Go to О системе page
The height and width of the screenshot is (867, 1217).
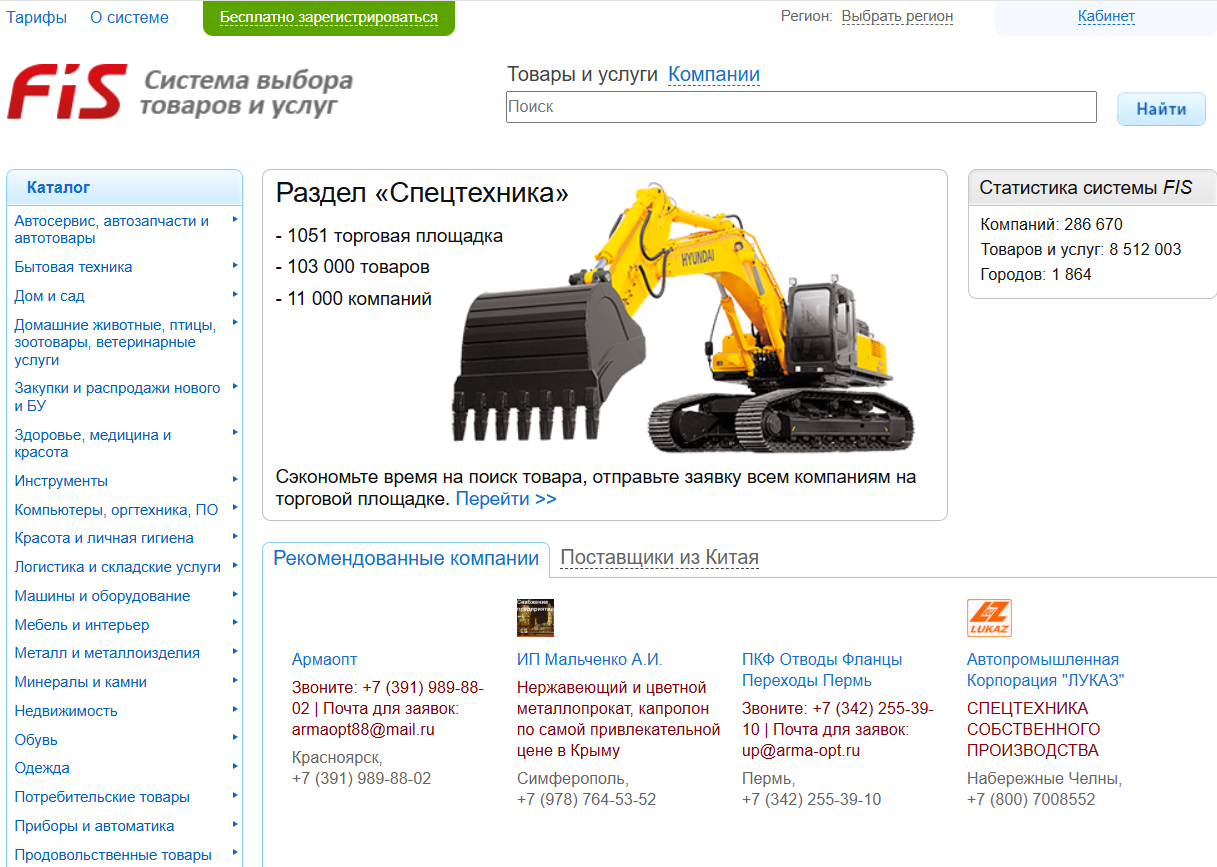pyautogui.click(x=129, y=18)
